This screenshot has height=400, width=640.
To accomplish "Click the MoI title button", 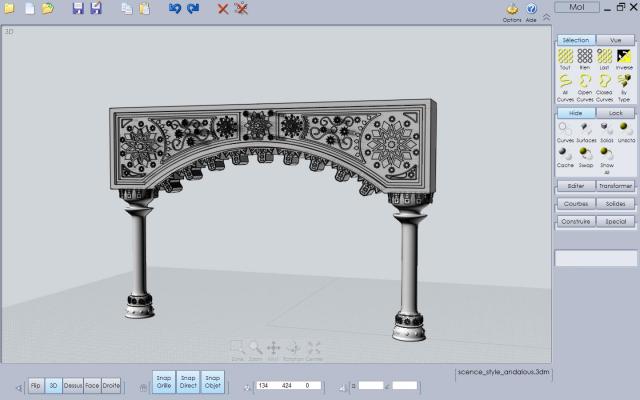I will (577, 7).
